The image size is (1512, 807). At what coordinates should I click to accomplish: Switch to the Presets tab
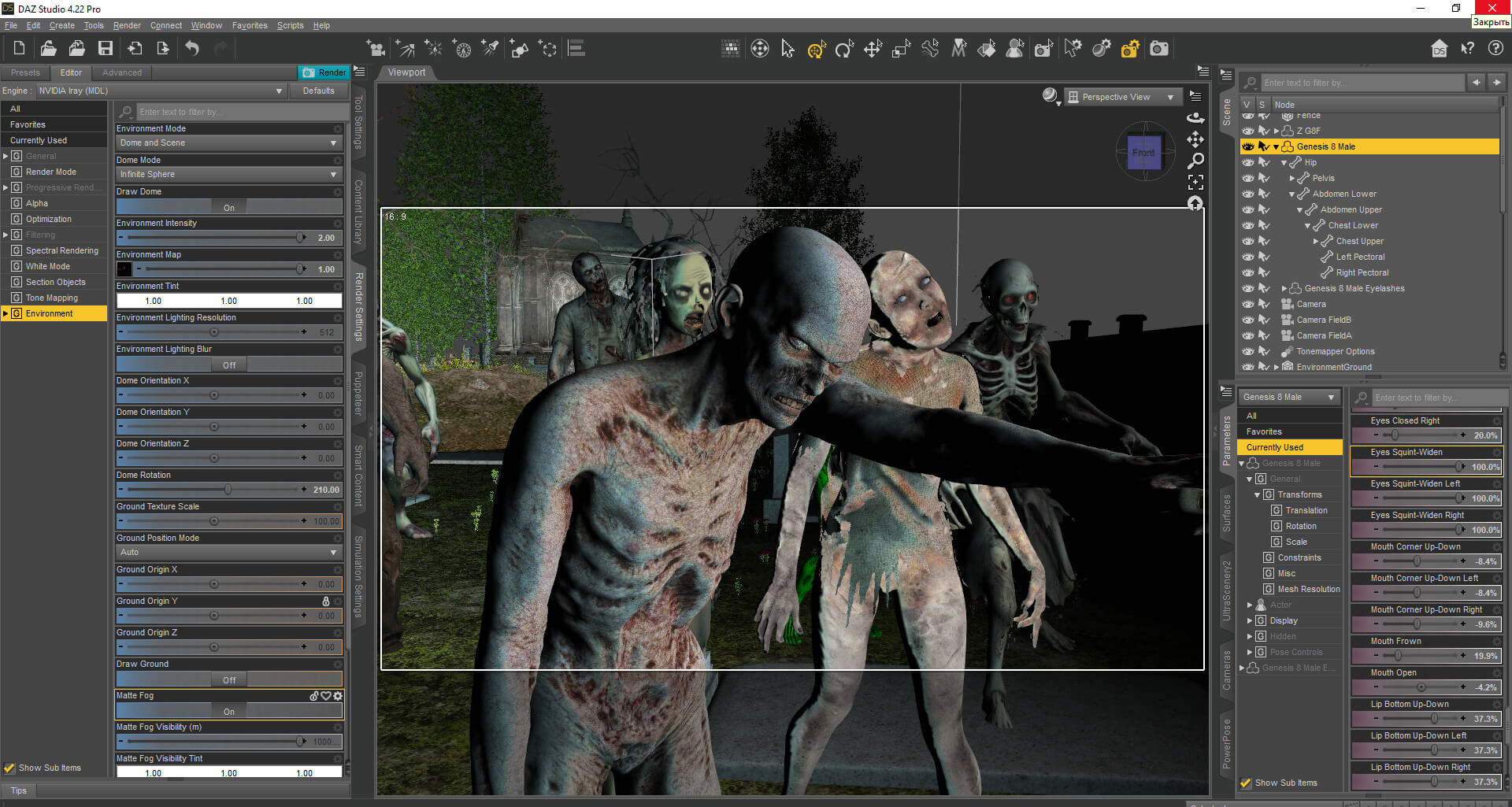[x=25, y=72]
